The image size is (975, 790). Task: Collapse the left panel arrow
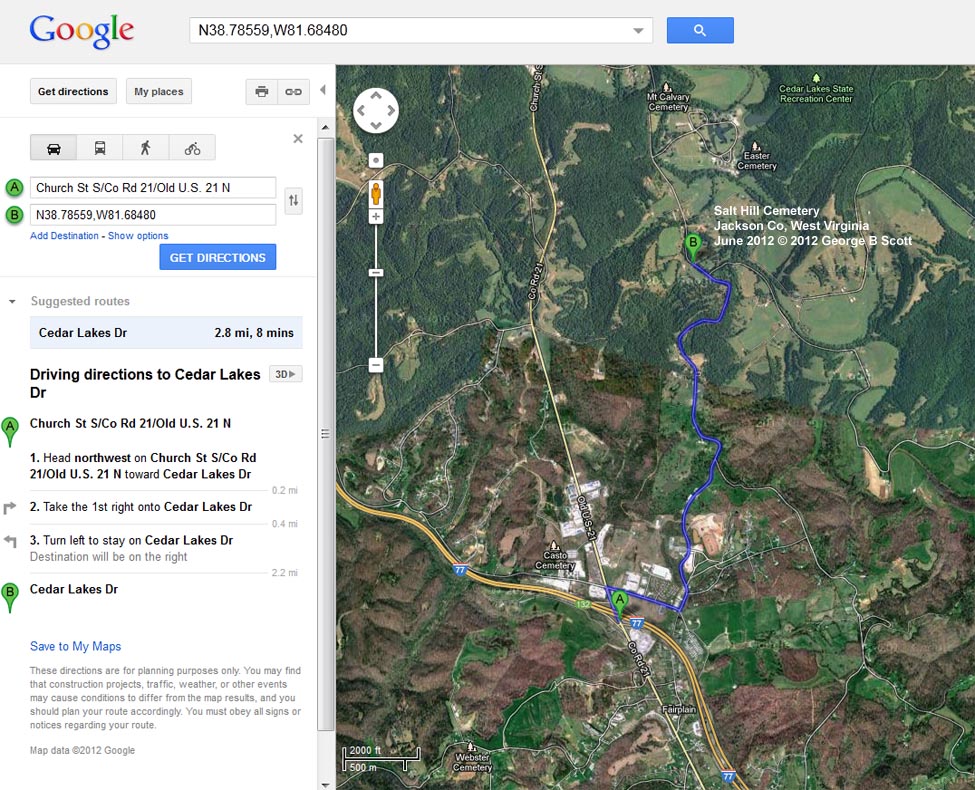[x=323, y=90]
